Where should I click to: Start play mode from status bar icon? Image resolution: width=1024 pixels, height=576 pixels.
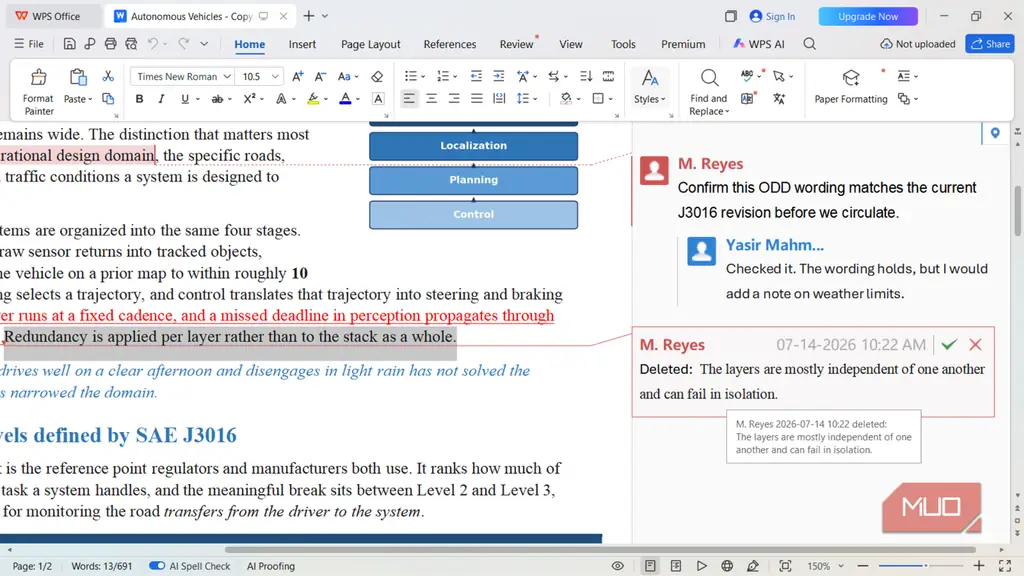click(x=701, y=566)
